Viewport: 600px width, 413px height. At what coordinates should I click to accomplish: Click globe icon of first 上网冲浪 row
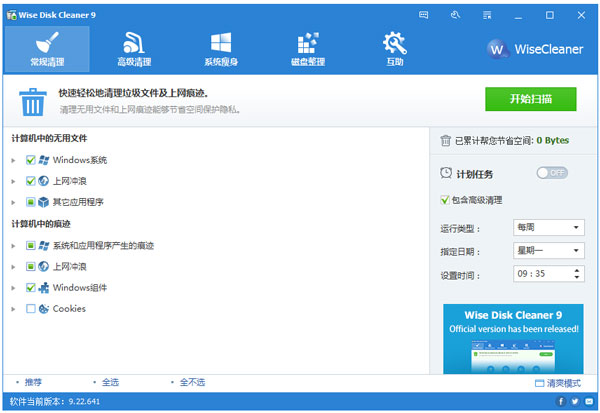(x=44, y=181)
